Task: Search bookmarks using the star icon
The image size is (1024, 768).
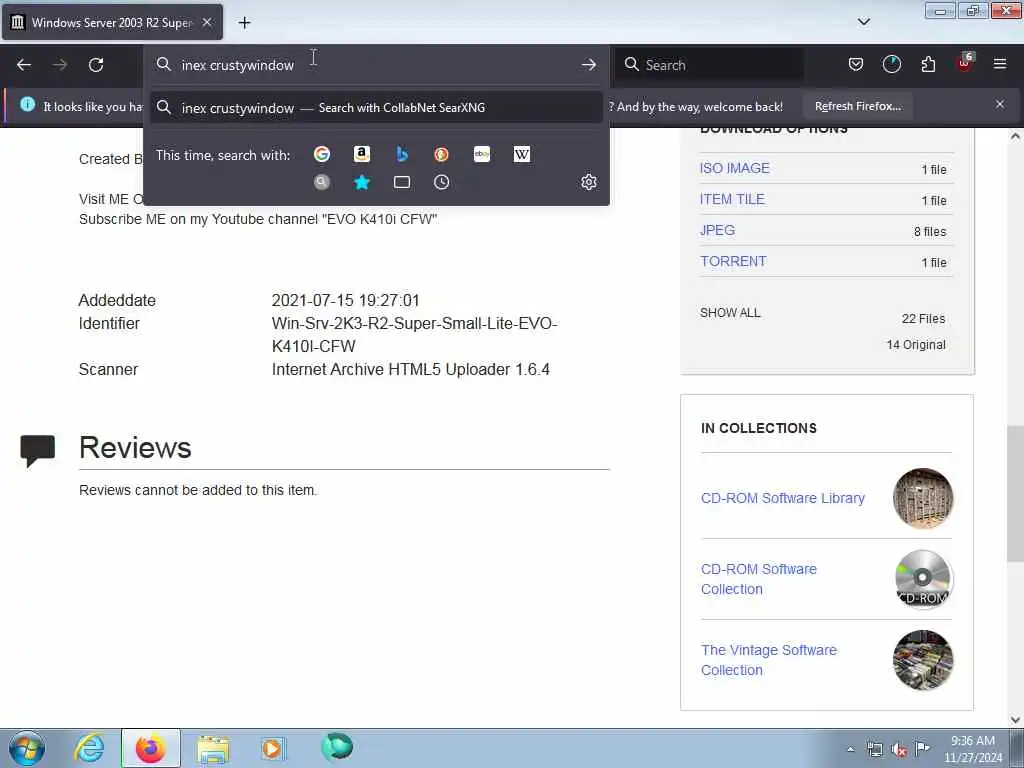Action: (x=362, y=182)
